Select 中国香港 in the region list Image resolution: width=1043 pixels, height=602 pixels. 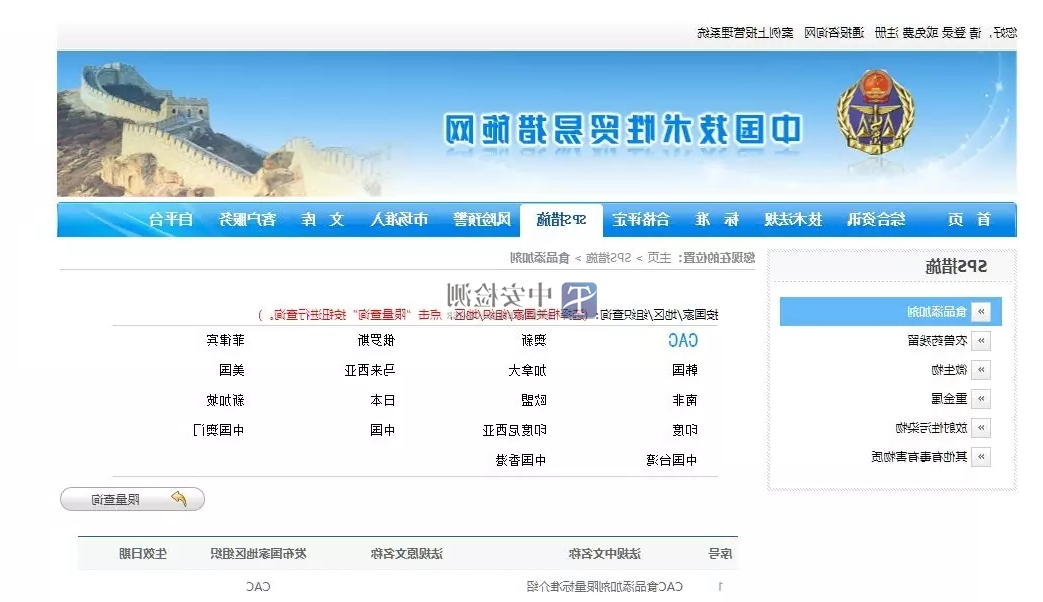pos(521,460)
